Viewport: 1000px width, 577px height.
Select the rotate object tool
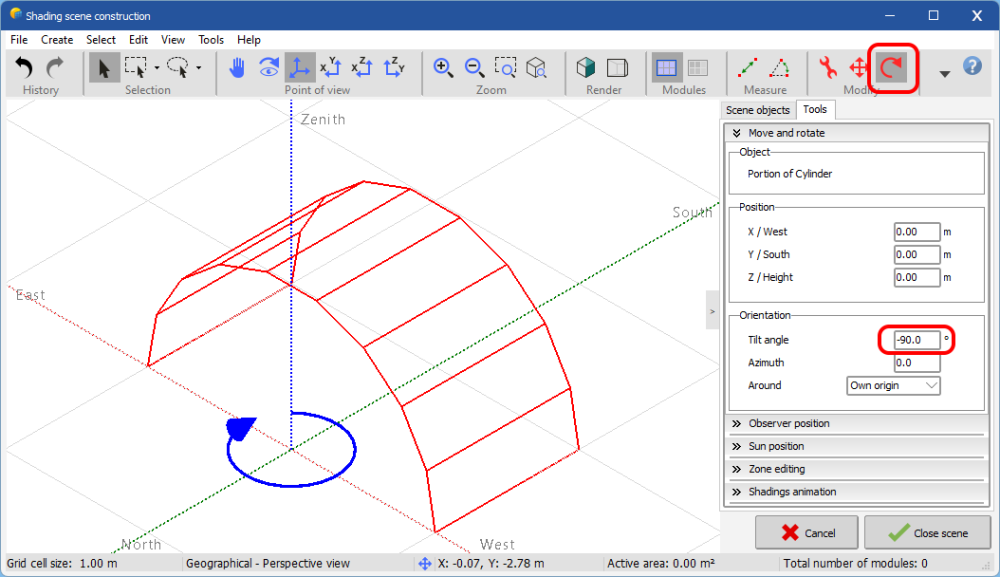890,68
